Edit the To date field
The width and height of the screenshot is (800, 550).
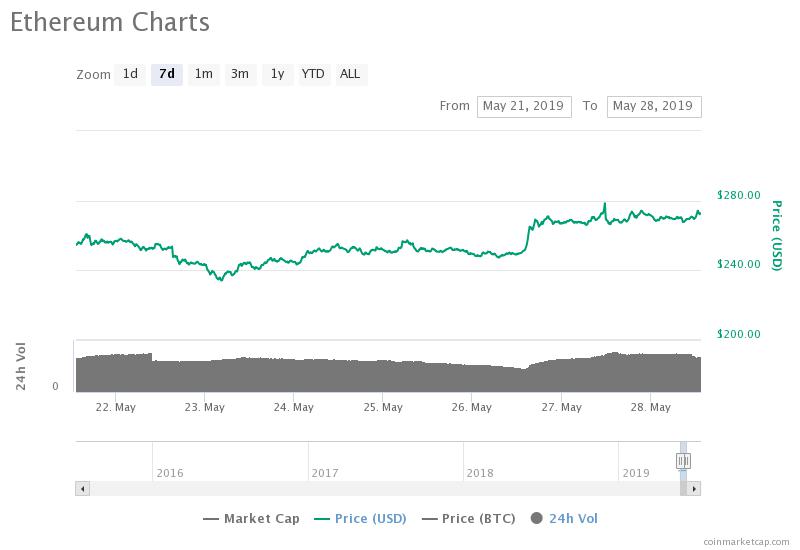pos(654,107)
